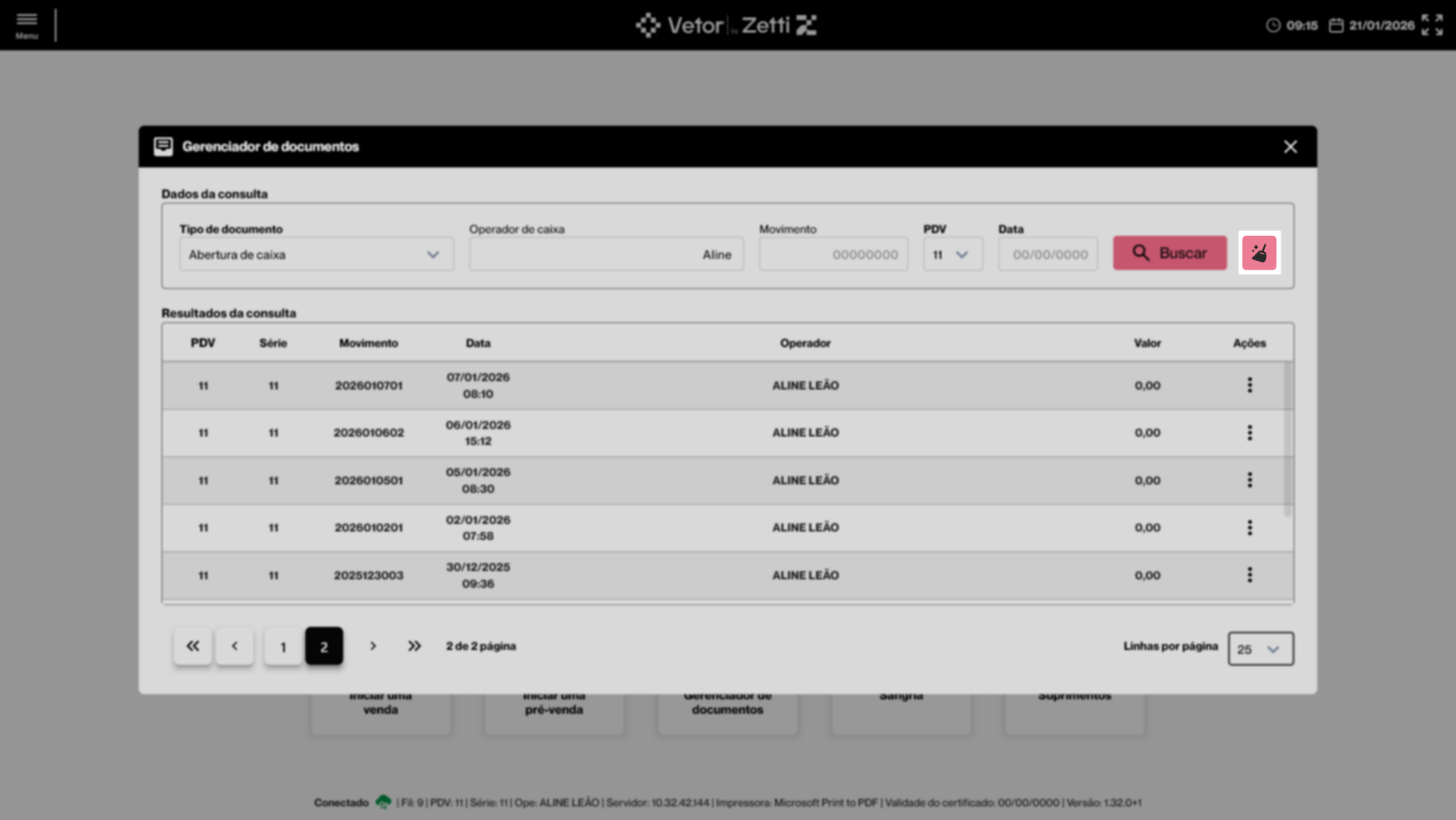The width and height of the screenshot is (1456, 820).
Task: Click the PDV column header in results
Action: pyautogui.click(x=203, y=343)
